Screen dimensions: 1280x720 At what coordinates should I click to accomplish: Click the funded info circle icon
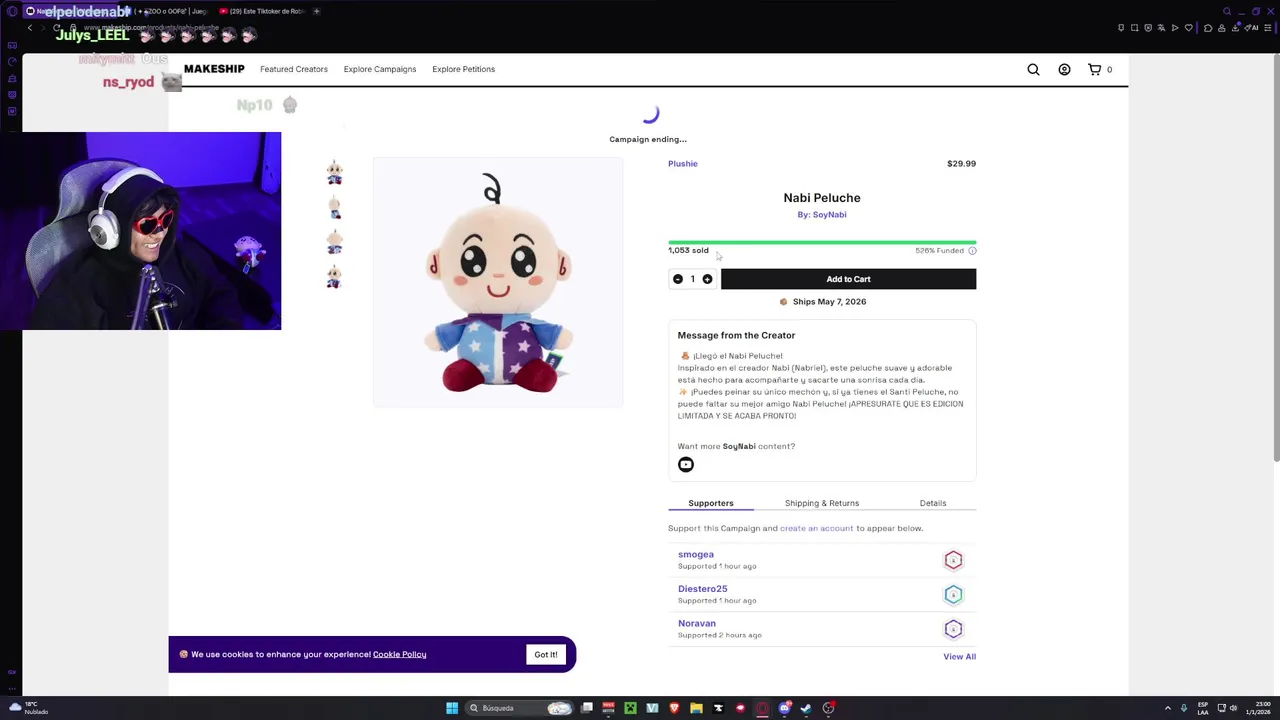coord(972,251)
